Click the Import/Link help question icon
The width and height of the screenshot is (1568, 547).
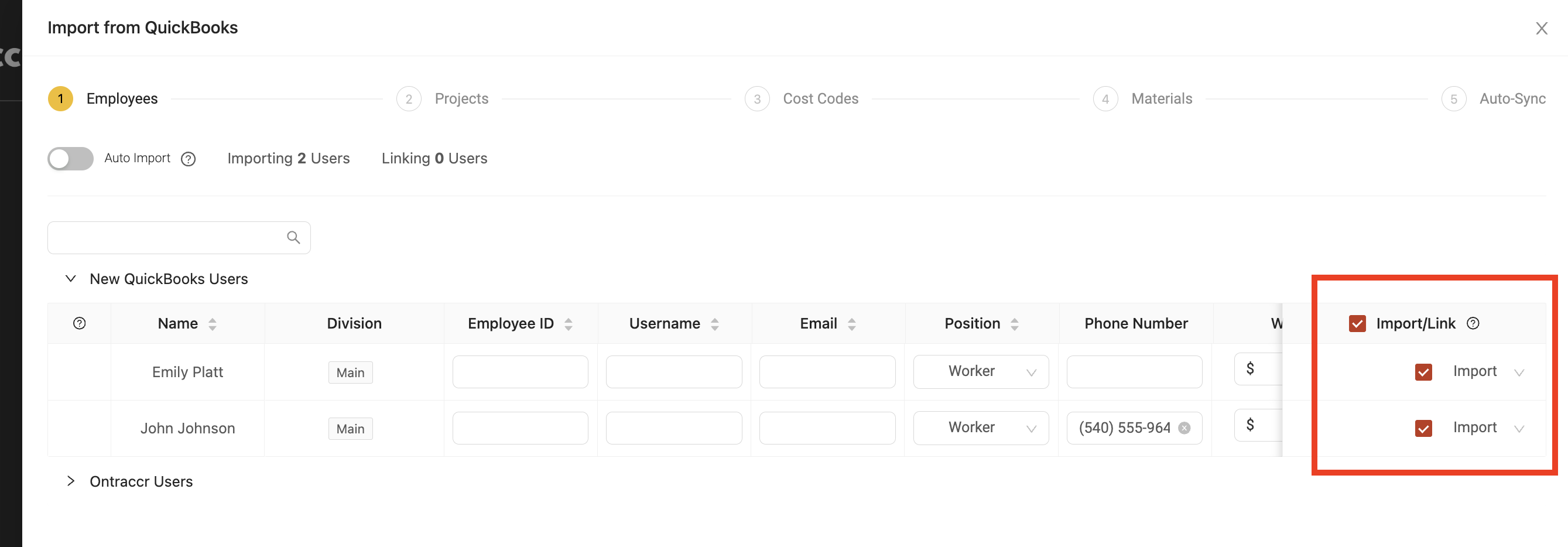coord(1473,323)
